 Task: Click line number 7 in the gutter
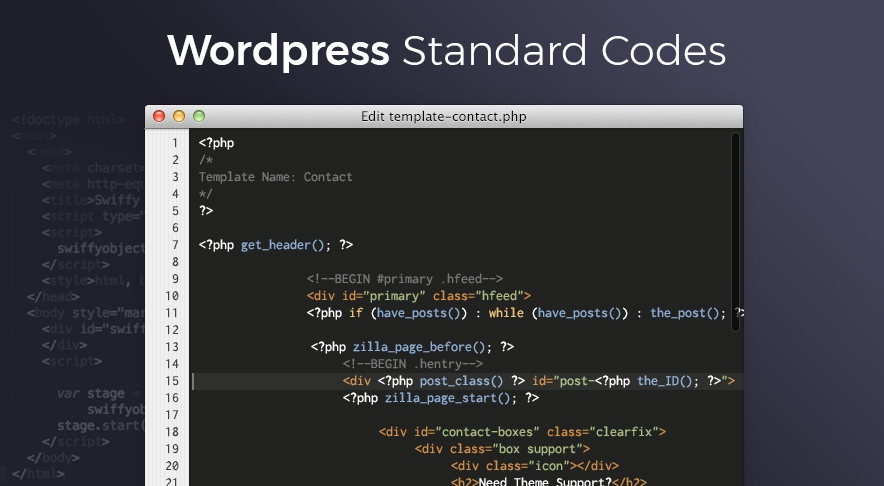point(175,245)
